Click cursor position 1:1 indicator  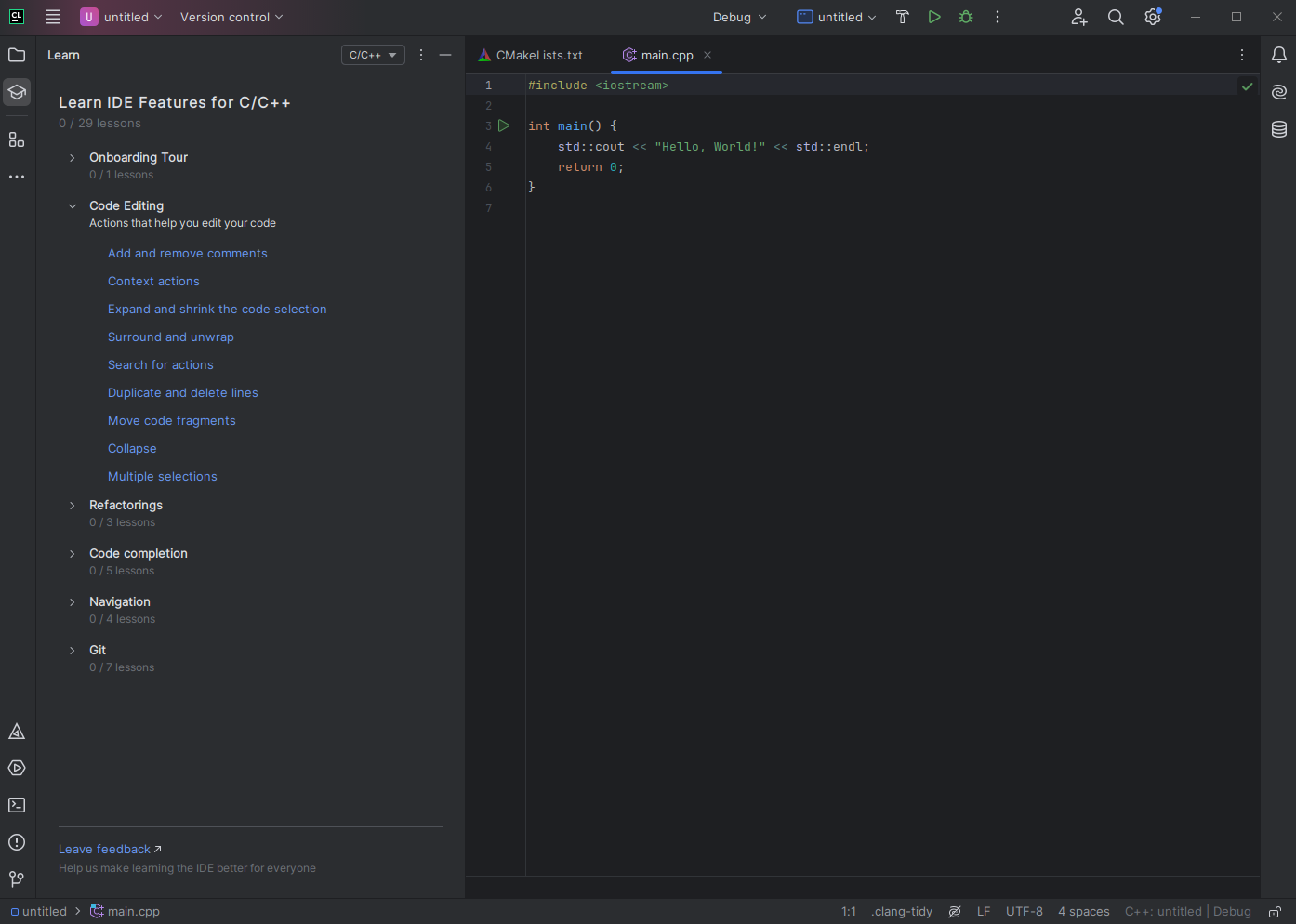849,912
